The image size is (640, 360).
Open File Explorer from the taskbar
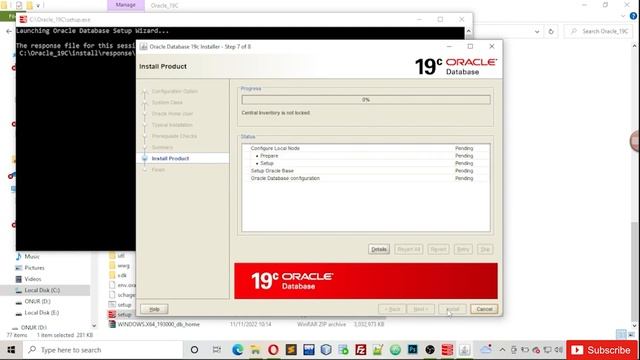256,350
